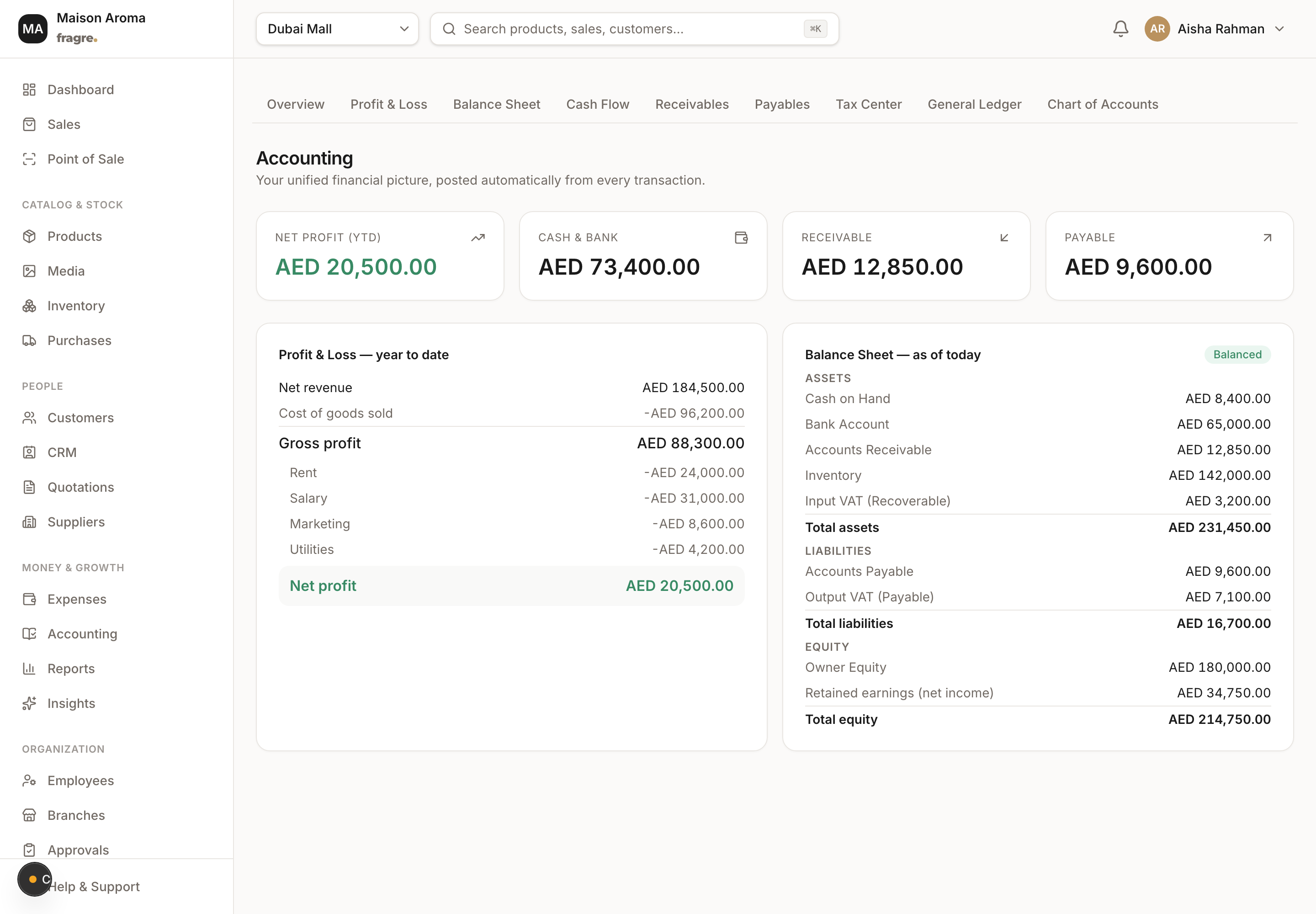Click the Approvals clipboard icon

(29, 850)
